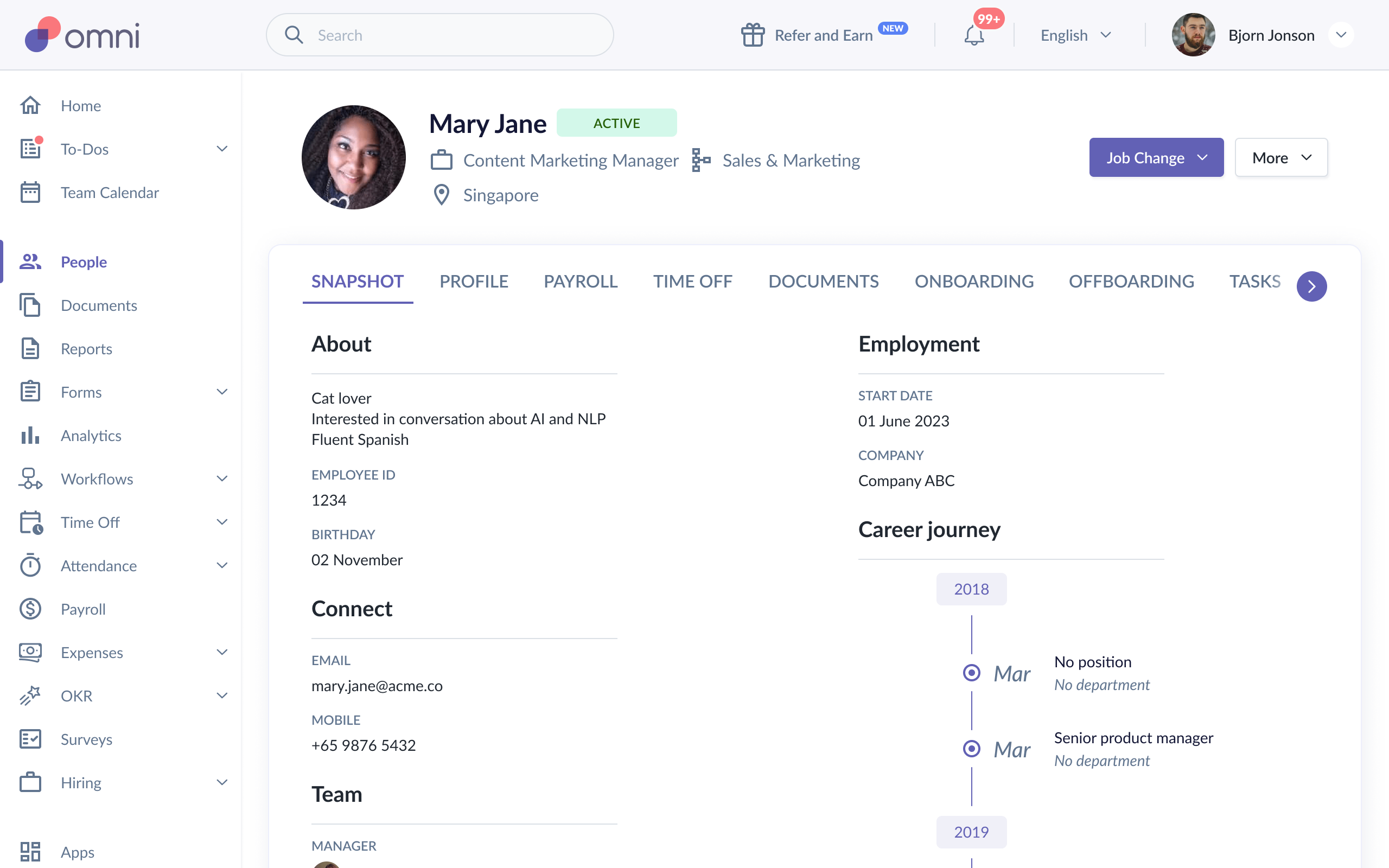Viewport: 1389px width, 868px height.
Task: Open the Team Calendar sidebar item
Action: pyautogui.click(x=109, y=192)
